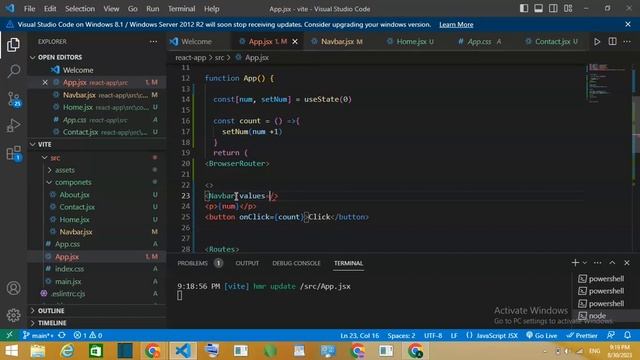Click the main branch indicator in status bar
The image size is (640, 360).
pyautogui.click(x=38, y=336)
